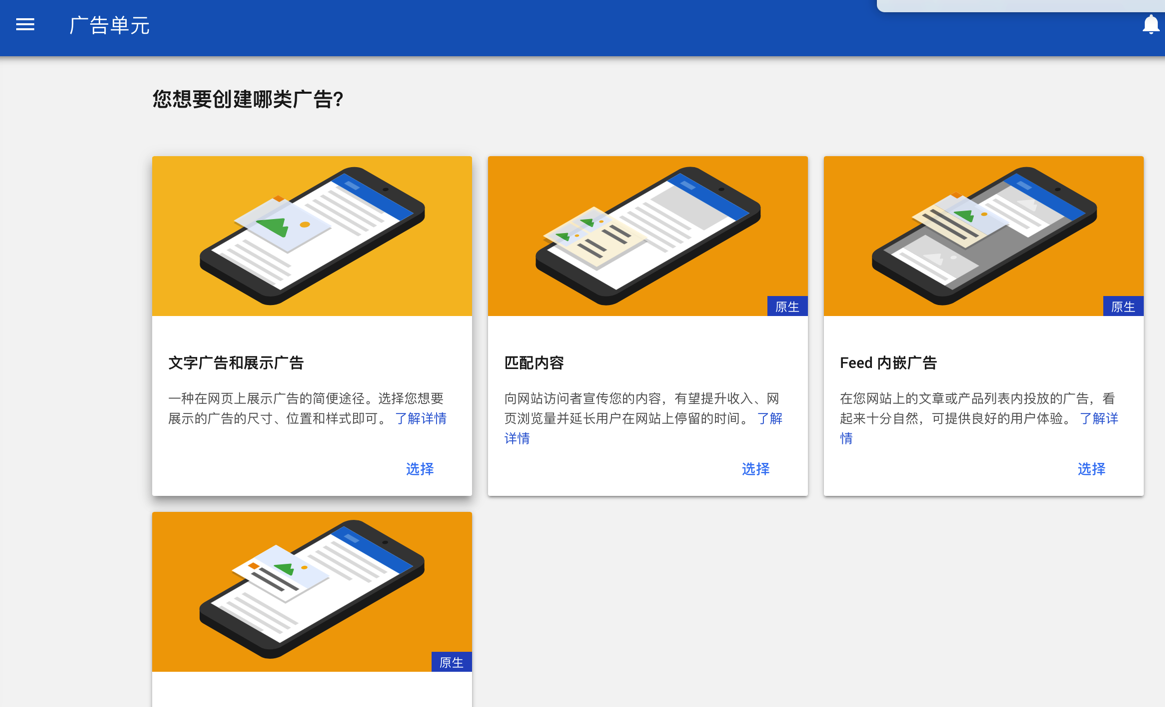The image size is (1165, 707).
Task: Click the Feed 内嵌广告 card title
Action: tap(889, 362)
